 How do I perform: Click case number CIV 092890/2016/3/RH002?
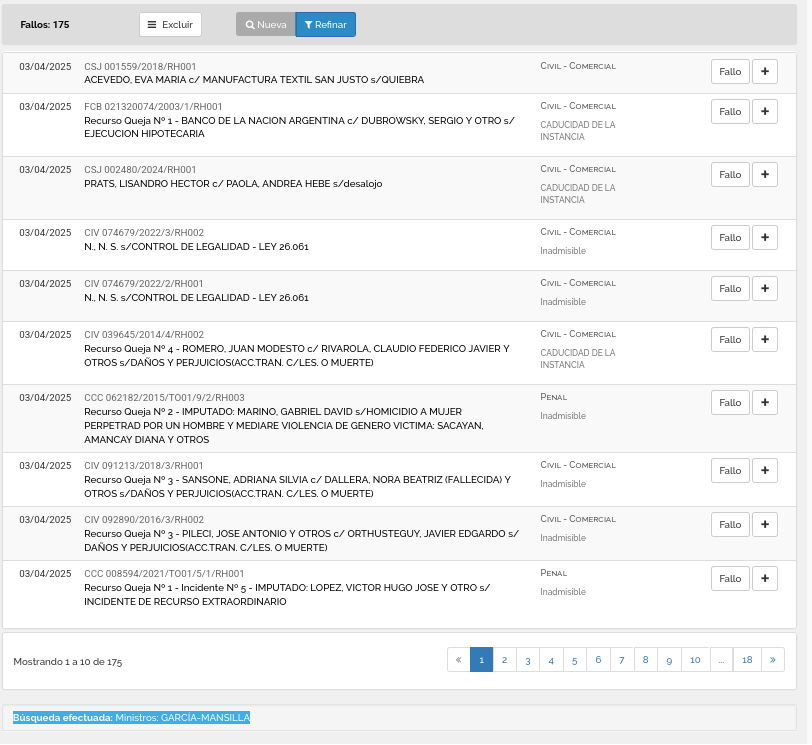[x=144, y=520]
